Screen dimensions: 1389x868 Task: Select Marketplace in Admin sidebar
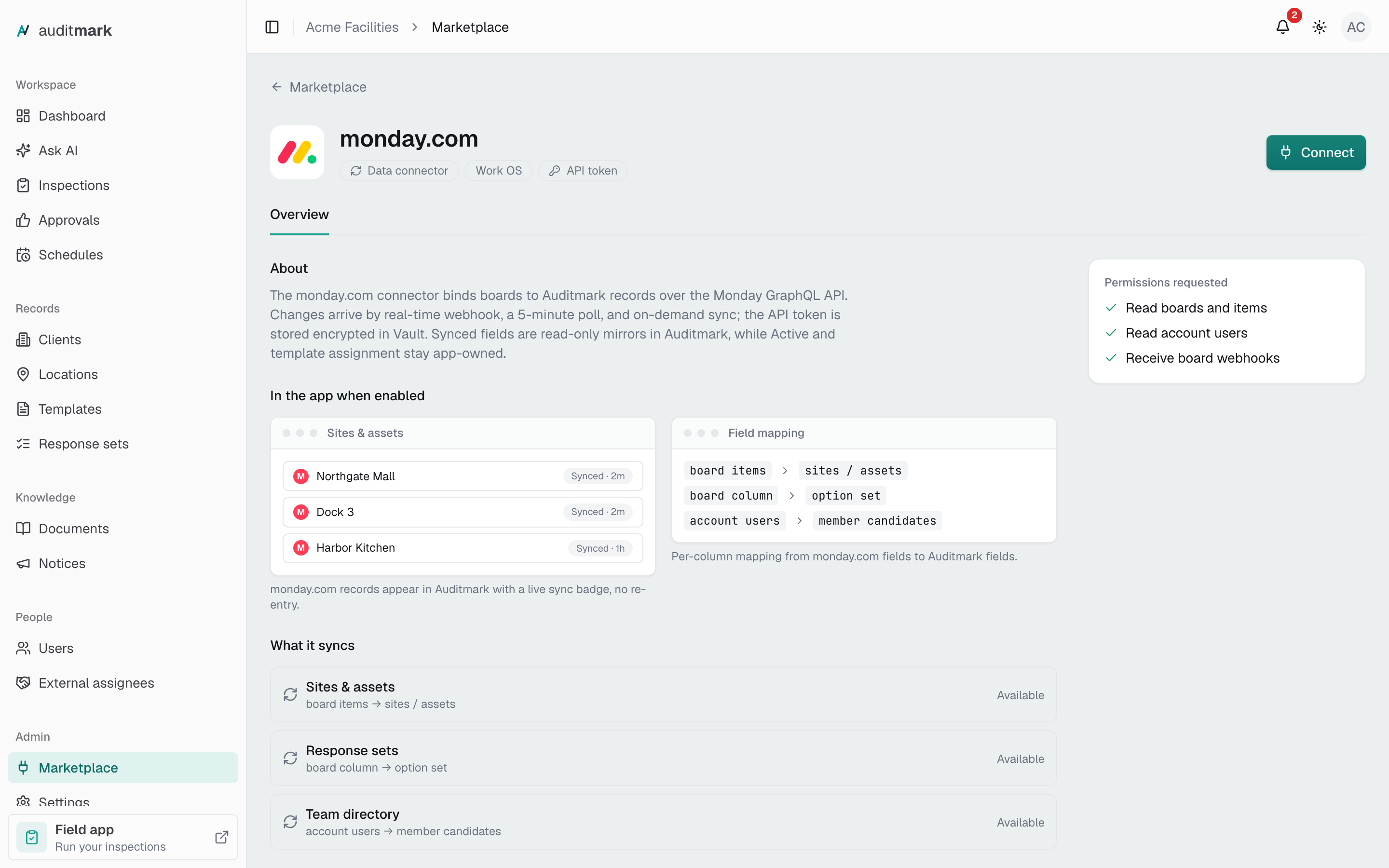click(x=123, y=768)
